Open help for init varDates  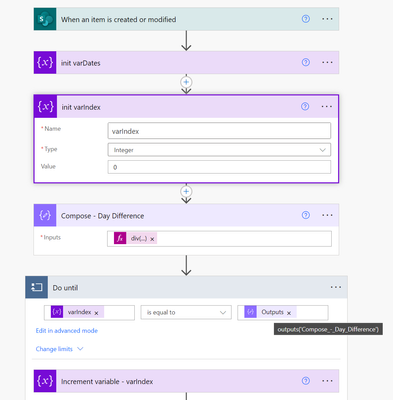click(306, 62)
